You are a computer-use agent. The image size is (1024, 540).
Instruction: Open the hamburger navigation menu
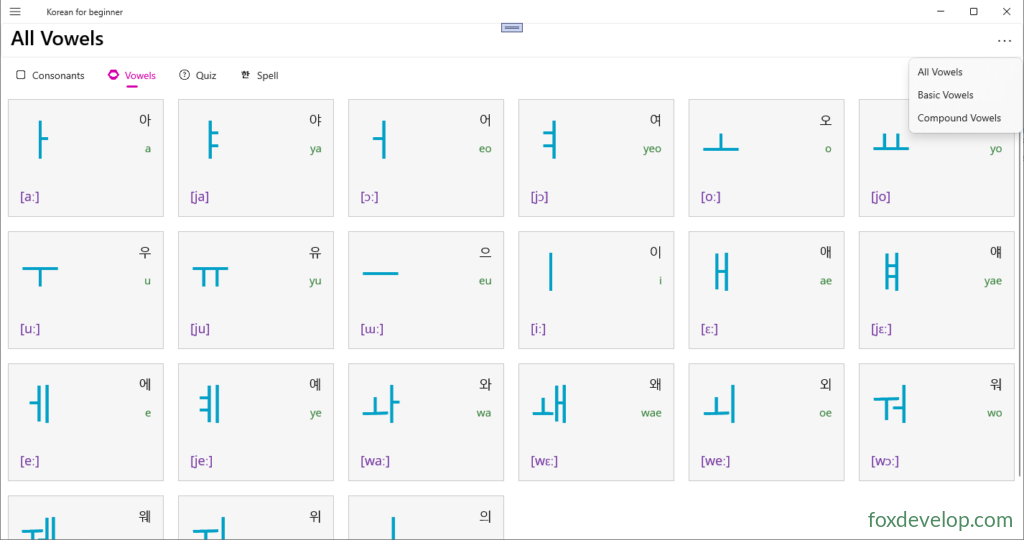[15, 12]
